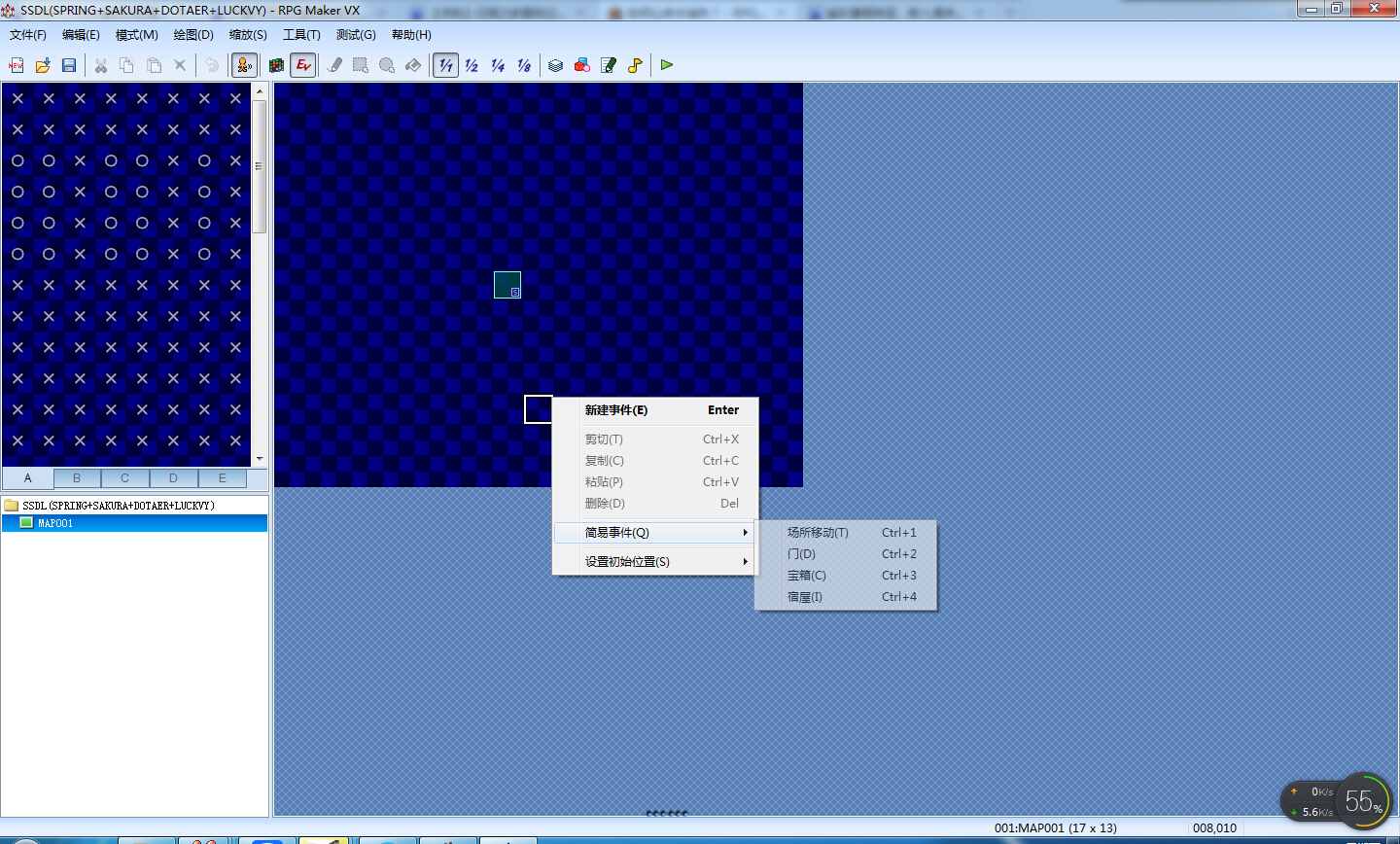
Task: Select the Flood Fill bucket tool
Action: pyautogui.click(x=413, y=65)
